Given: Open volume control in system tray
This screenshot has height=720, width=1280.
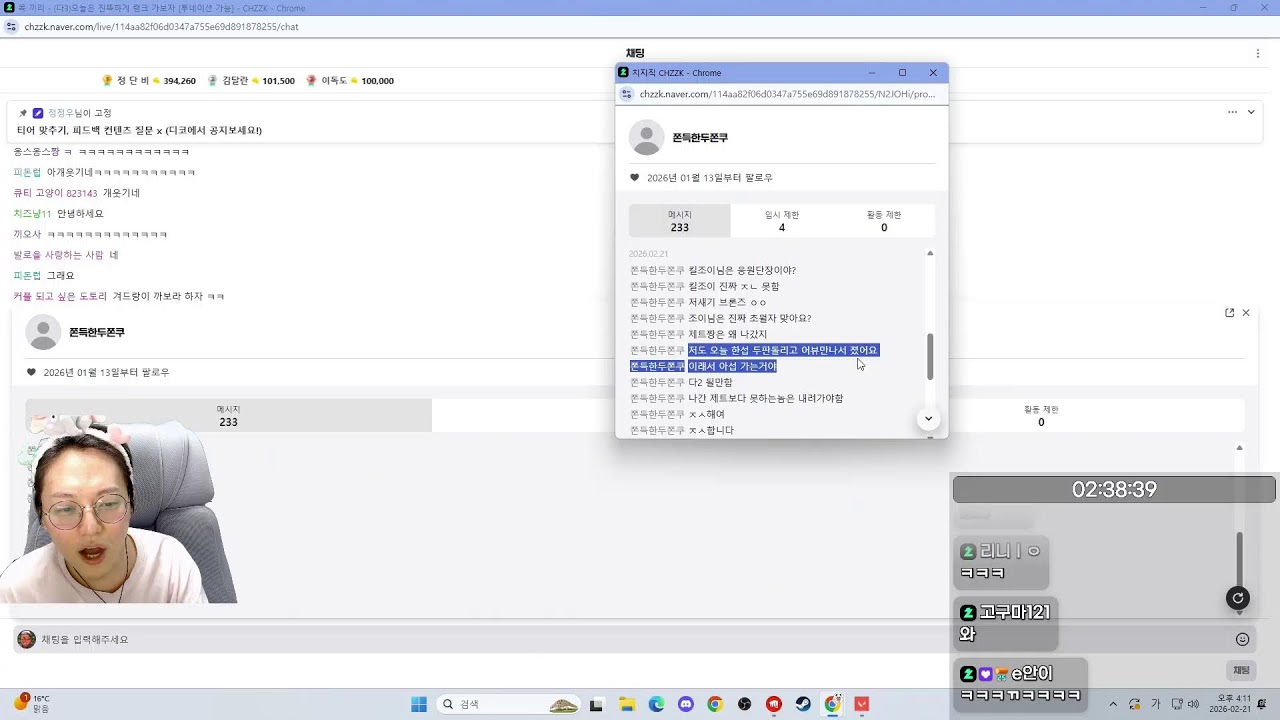Looking at the screenshot, I should [1192, 704].
